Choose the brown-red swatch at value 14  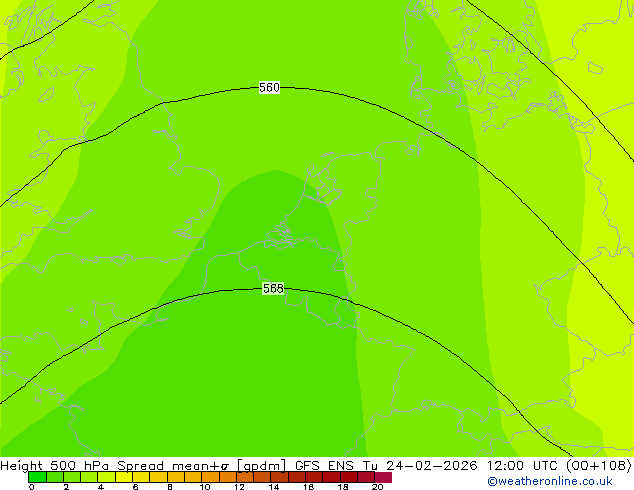[280, 478]
